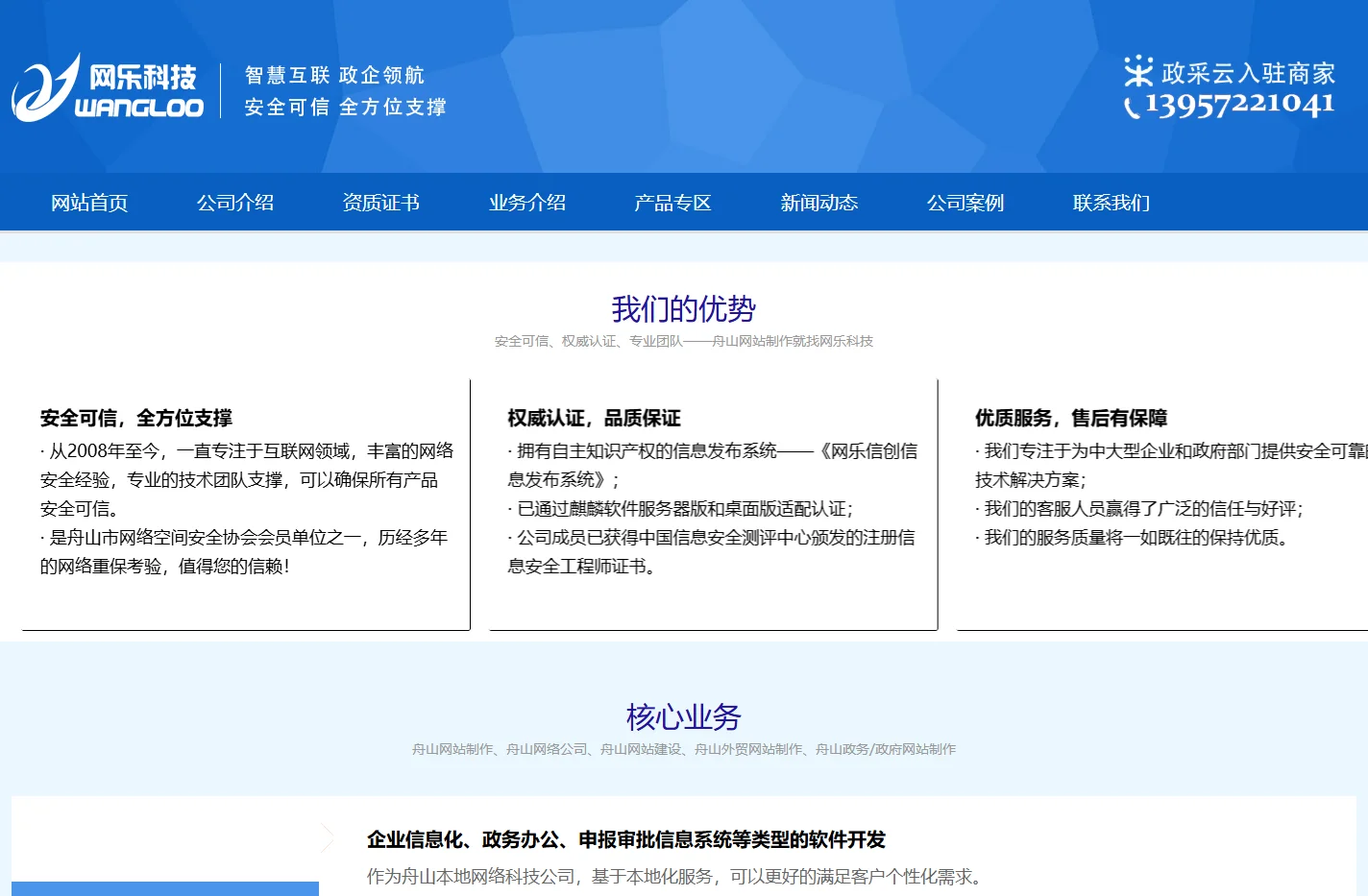Viewport: 1368px width, 896px height.
Task: Click the slogan 智慧互联 政企领航
Action: coord(334,75)
